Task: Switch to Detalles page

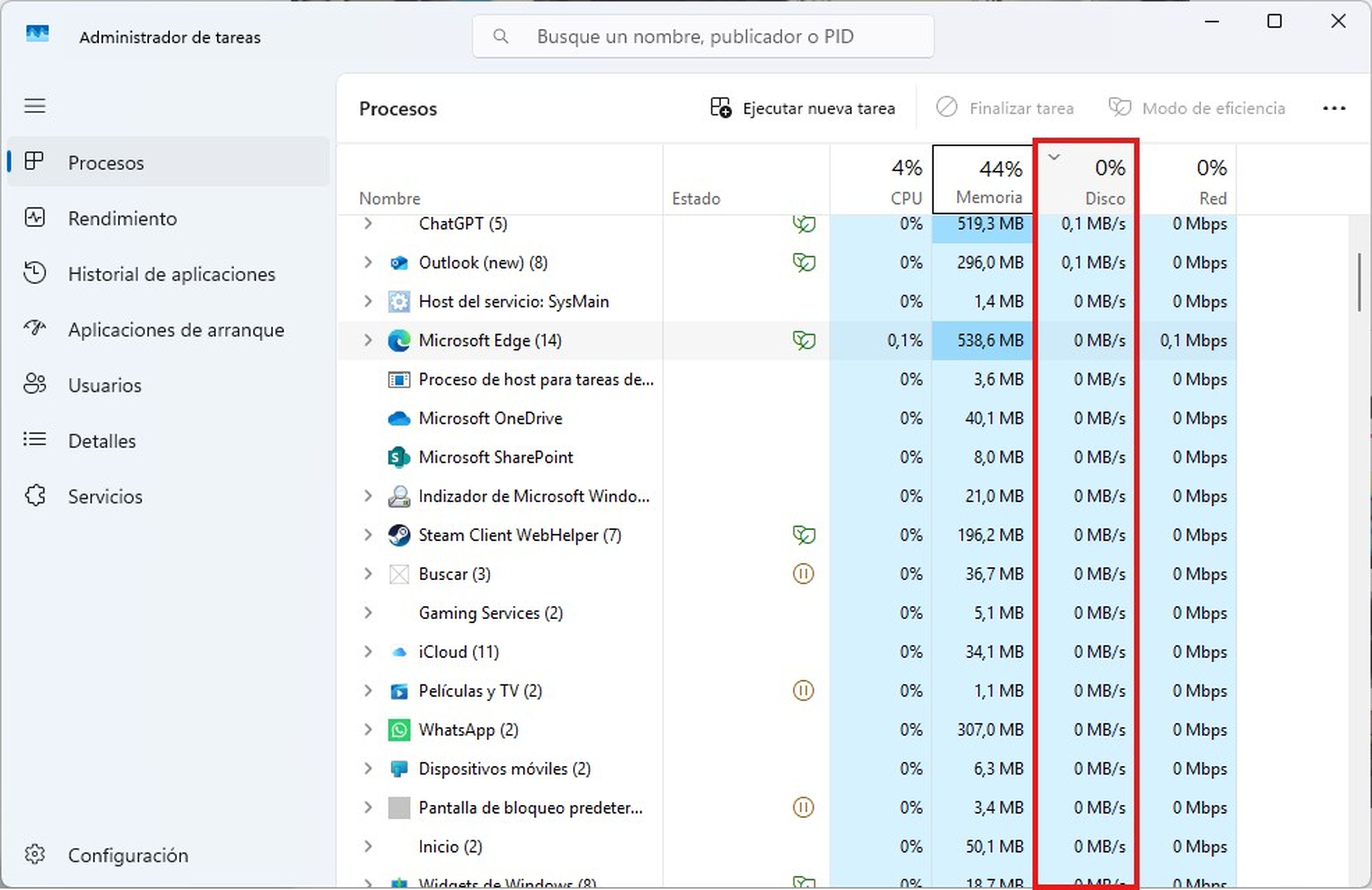Action: click(168, 441)
